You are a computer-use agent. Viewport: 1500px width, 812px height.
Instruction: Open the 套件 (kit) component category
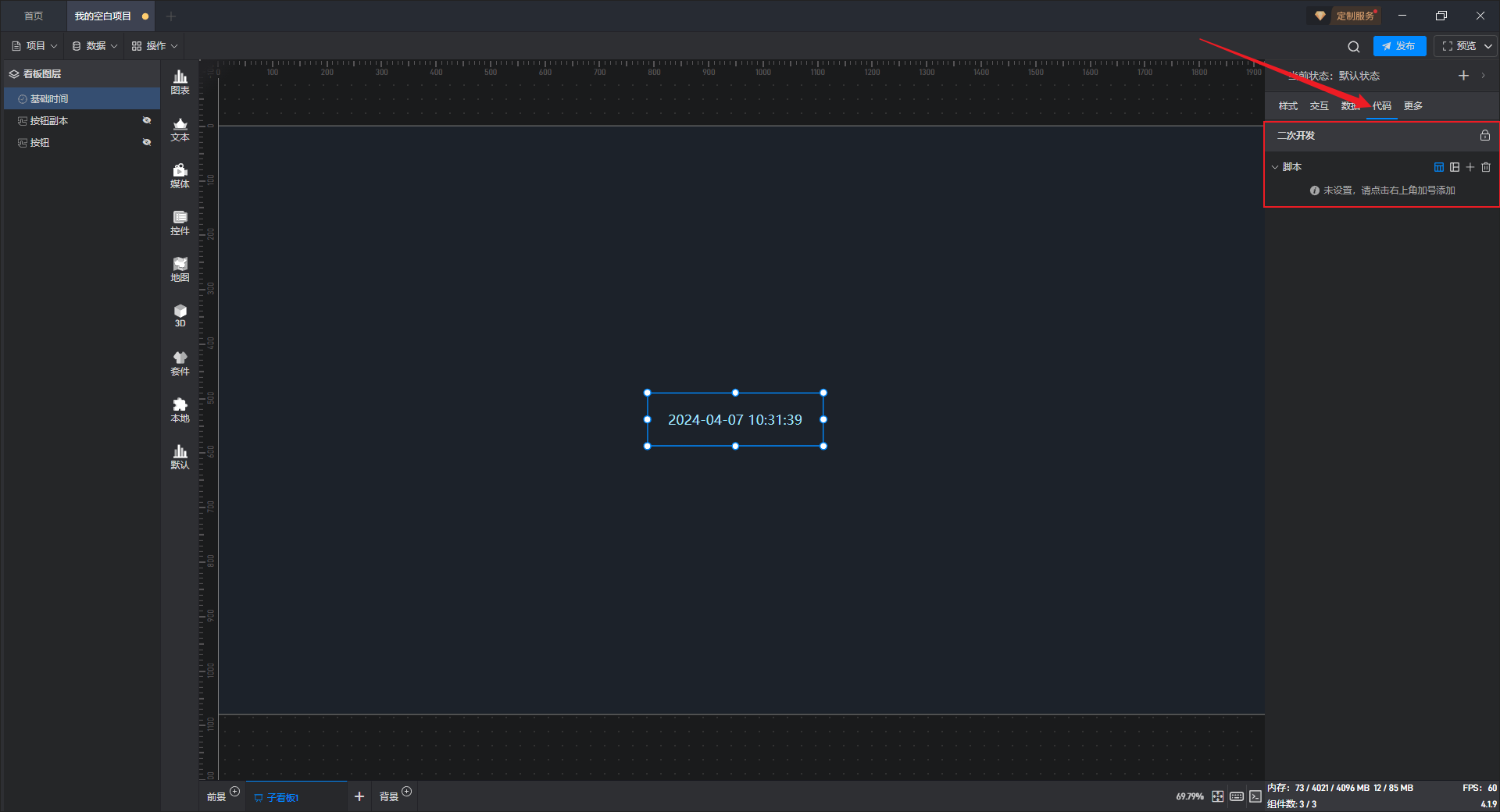click(x=180, y=363)
